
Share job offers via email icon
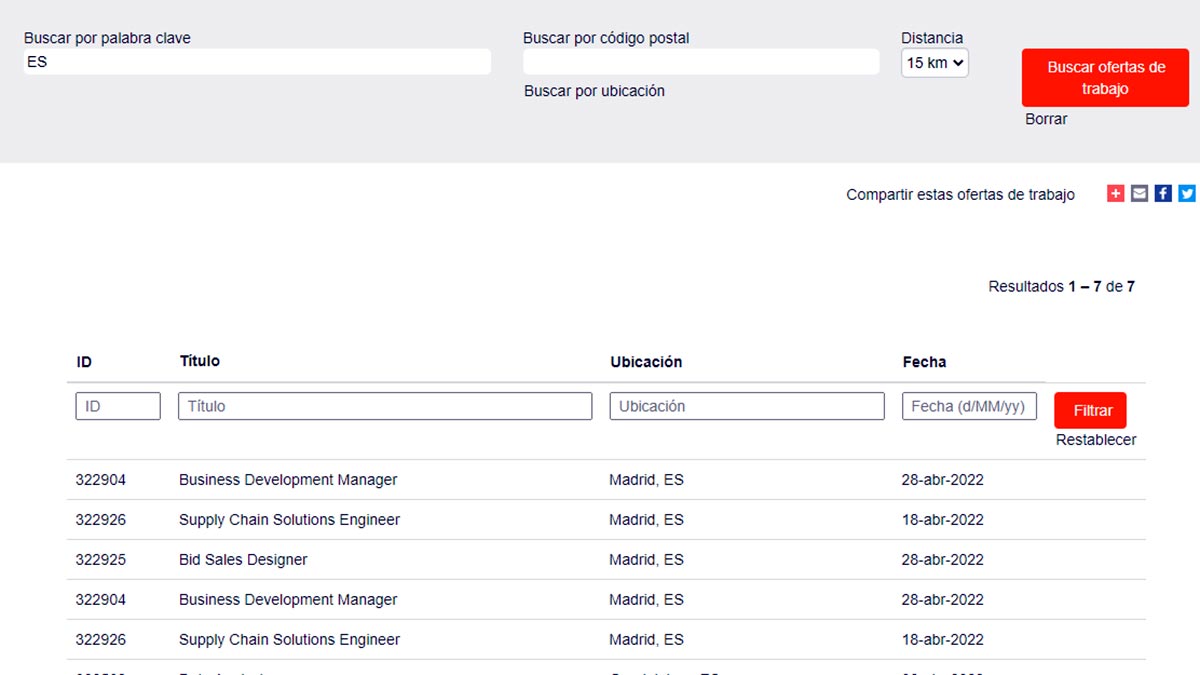[x=1139, y=194]
